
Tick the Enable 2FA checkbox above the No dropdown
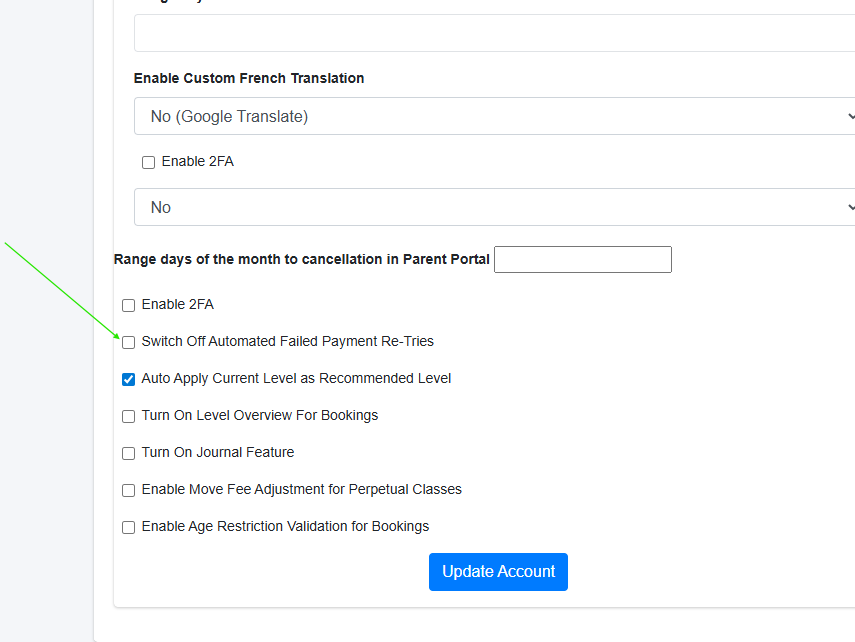148,162
